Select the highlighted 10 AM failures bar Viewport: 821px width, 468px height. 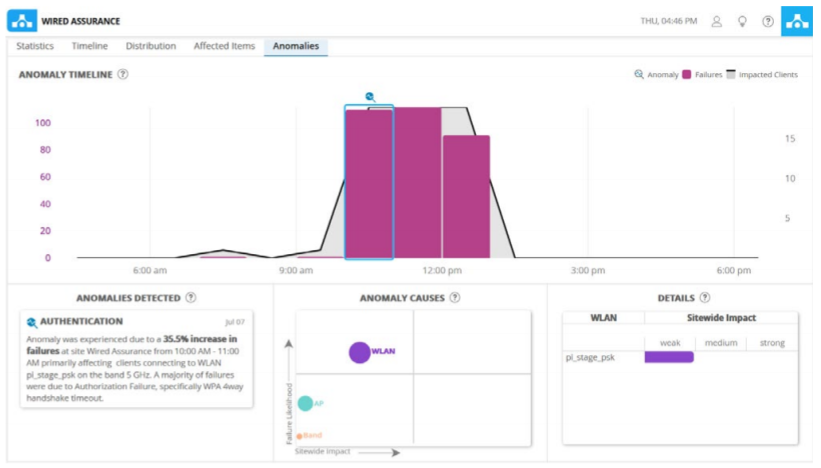point(369,184)
